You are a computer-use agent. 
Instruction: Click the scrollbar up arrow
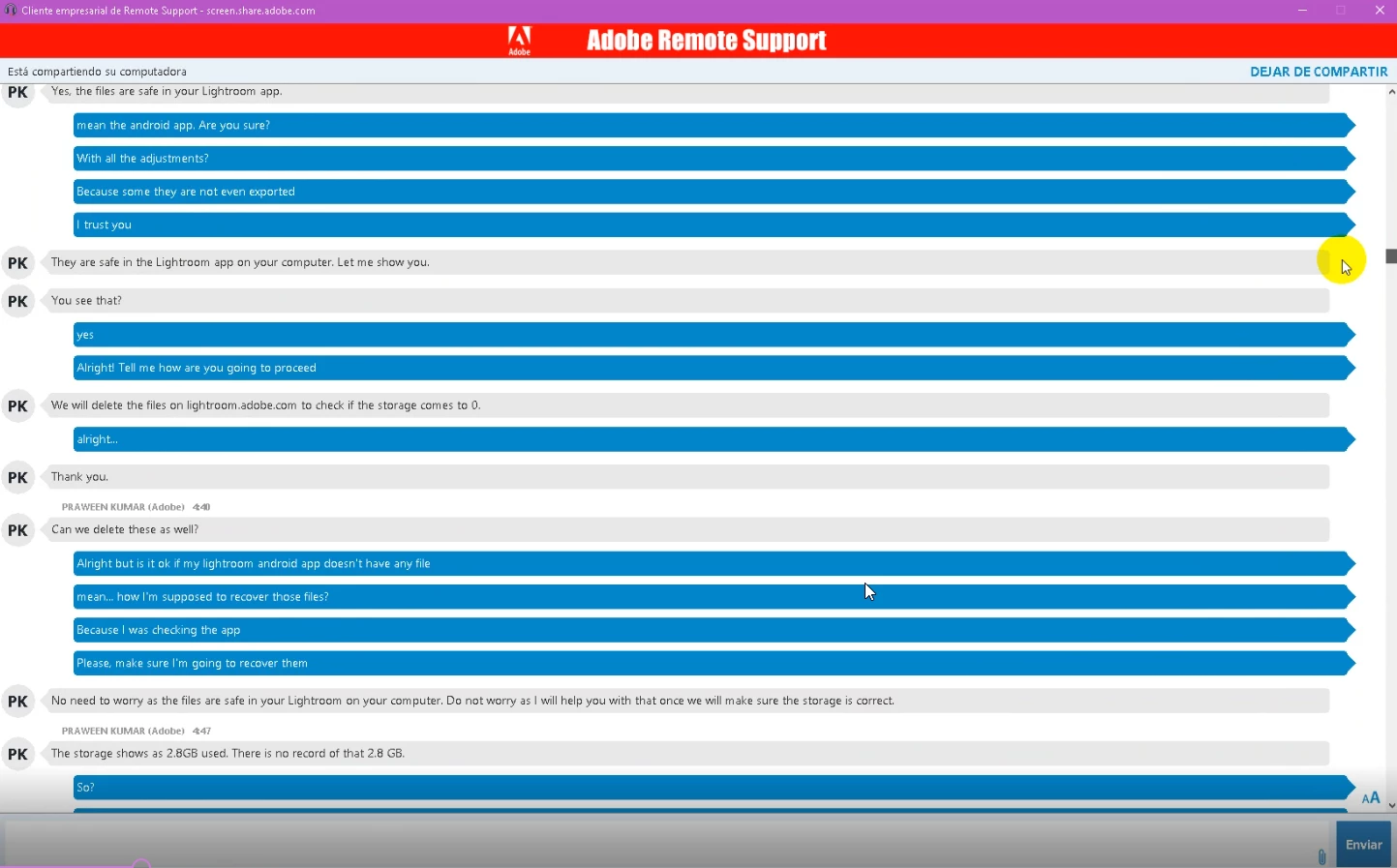1391,92
